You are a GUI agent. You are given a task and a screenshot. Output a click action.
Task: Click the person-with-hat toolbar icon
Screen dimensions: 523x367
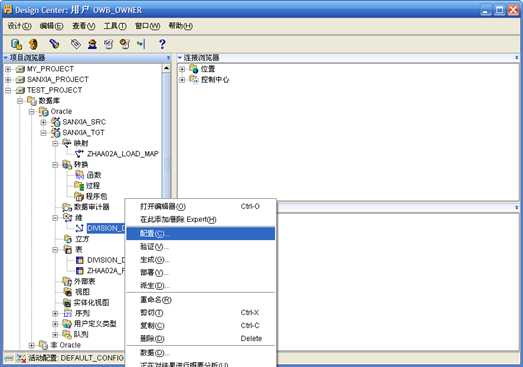point(92,44)
